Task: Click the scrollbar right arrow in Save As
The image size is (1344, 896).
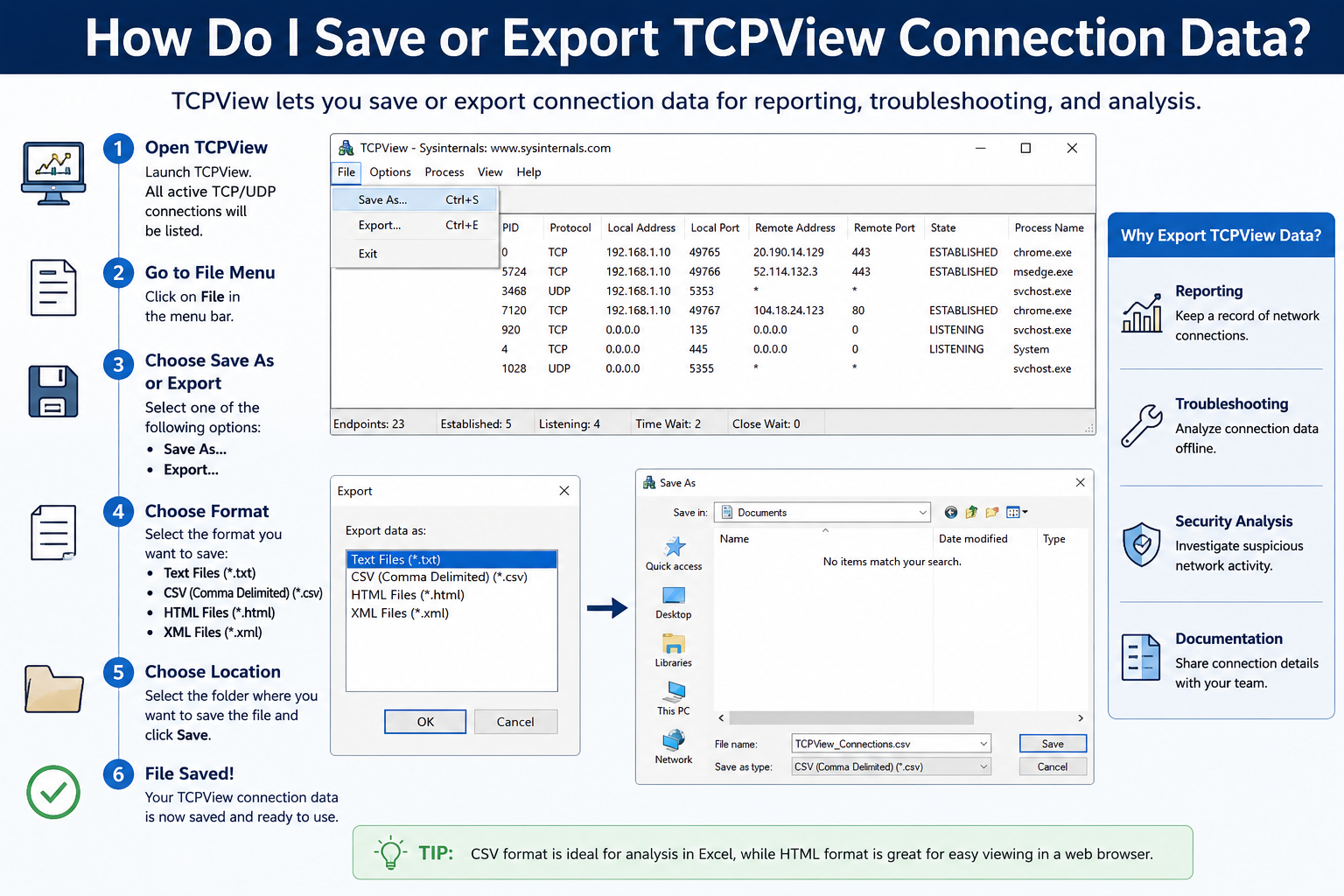Action: point(1081,717)
